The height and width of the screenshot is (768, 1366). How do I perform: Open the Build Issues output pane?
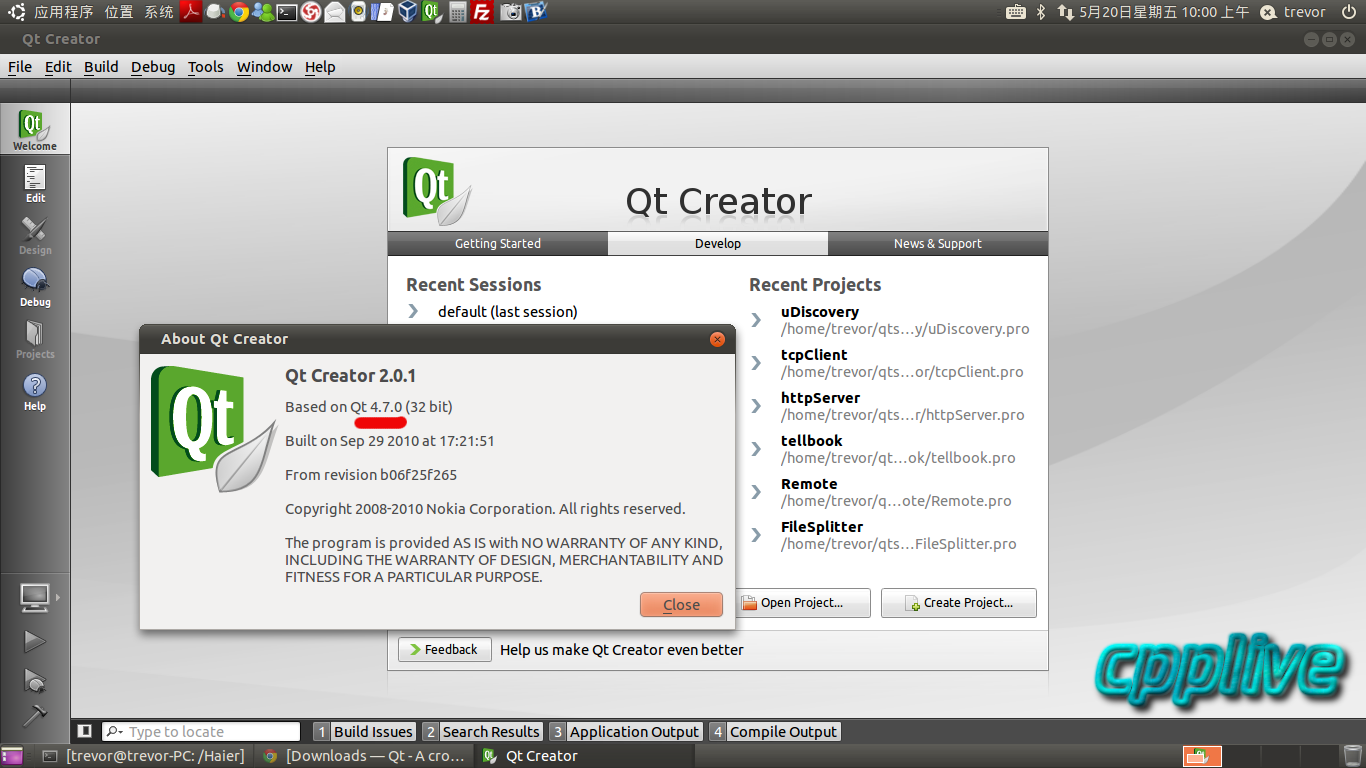365,732
